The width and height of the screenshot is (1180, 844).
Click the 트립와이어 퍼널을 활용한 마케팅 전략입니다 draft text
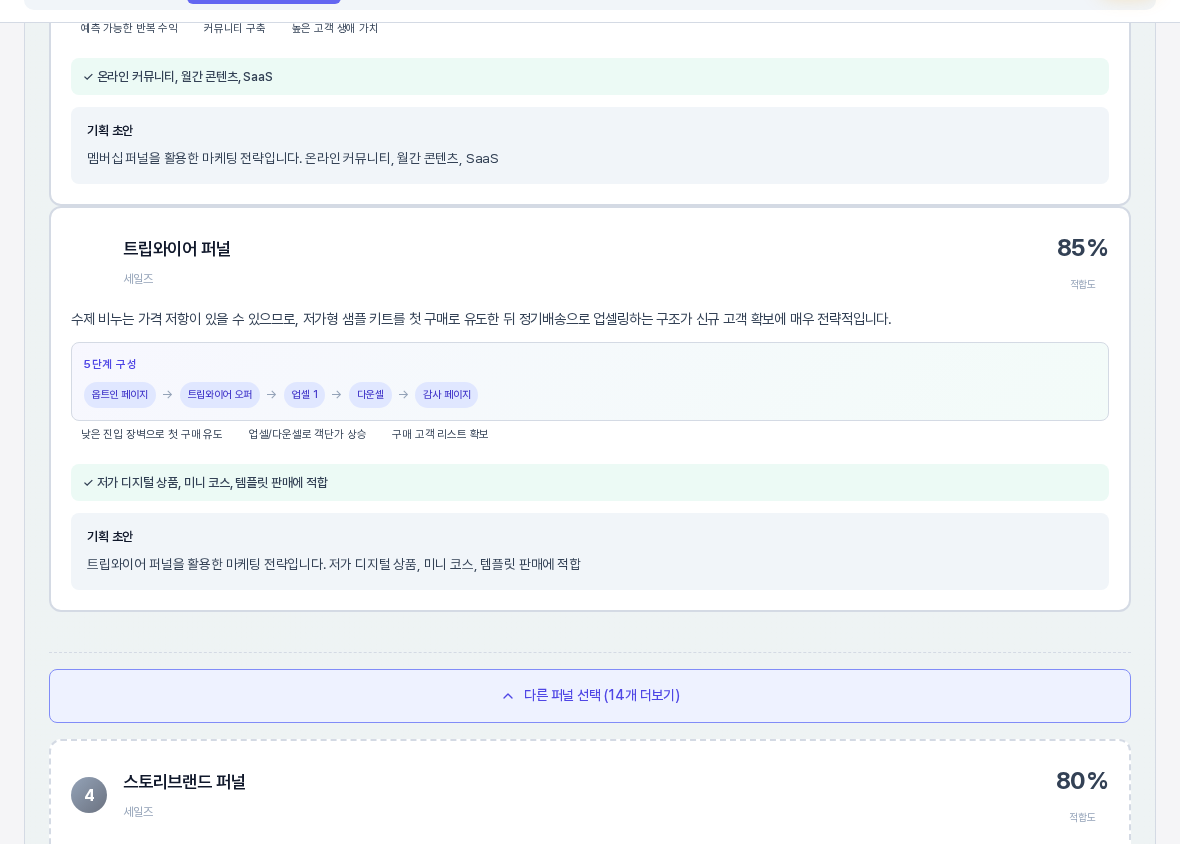point(334,564)
